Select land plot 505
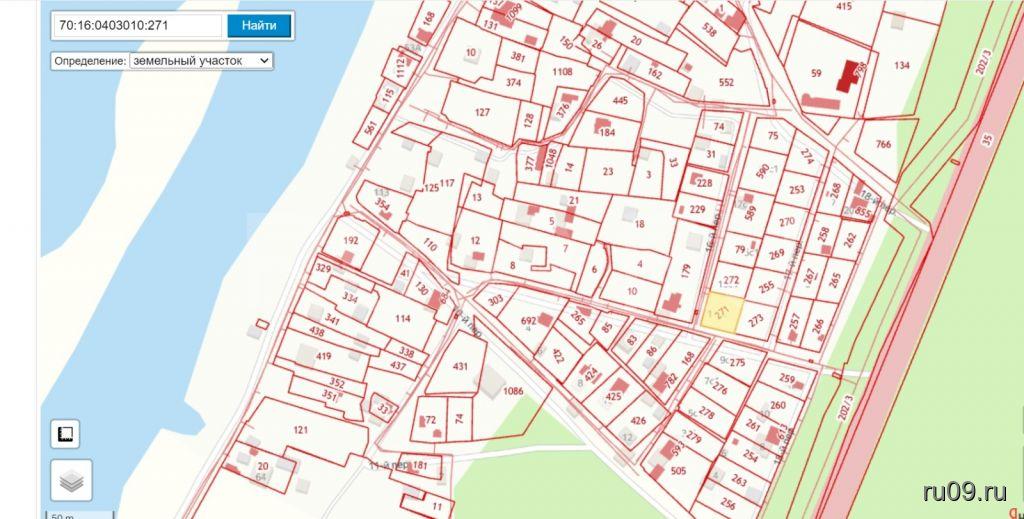 point(678,471)
